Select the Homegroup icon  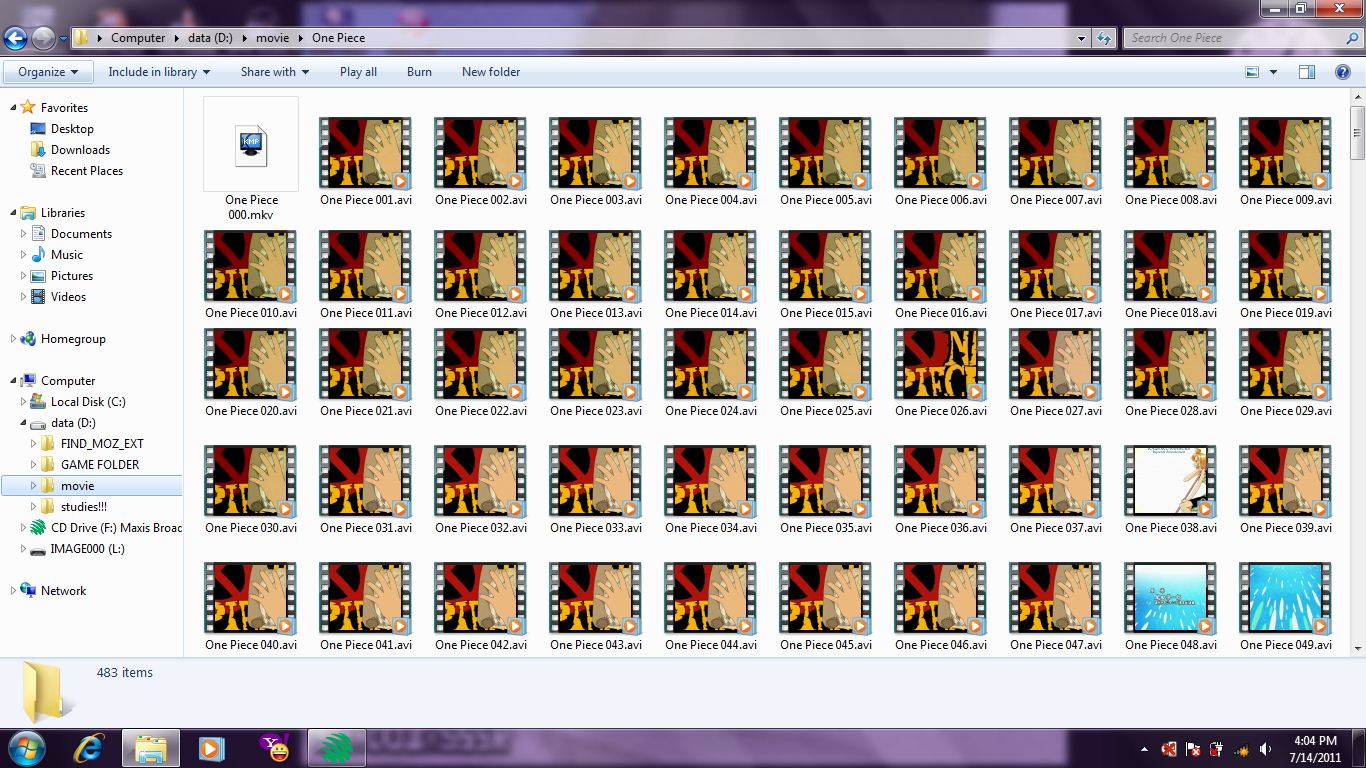[x=28, y=339]
